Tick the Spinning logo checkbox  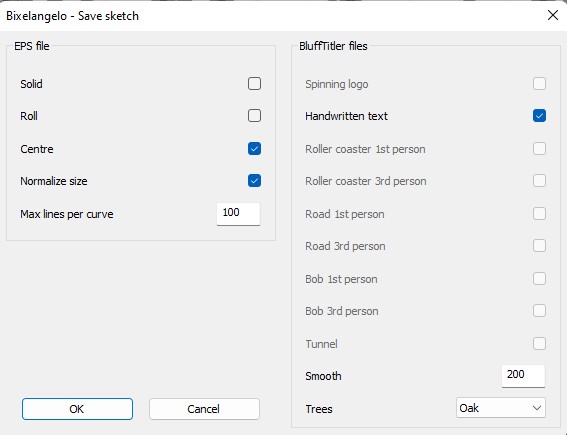tap(539, 84)
